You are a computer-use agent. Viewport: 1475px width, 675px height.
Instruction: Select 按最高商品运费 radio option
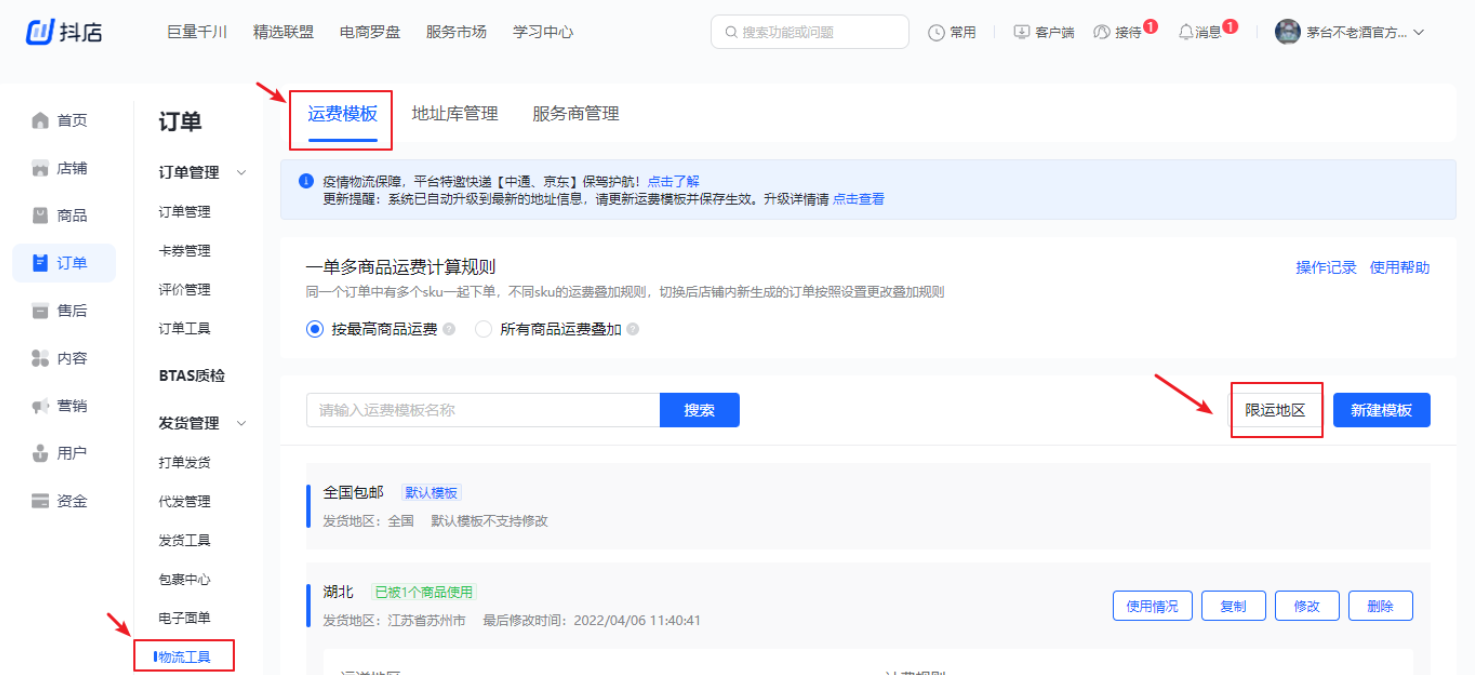tap(315, 329)
